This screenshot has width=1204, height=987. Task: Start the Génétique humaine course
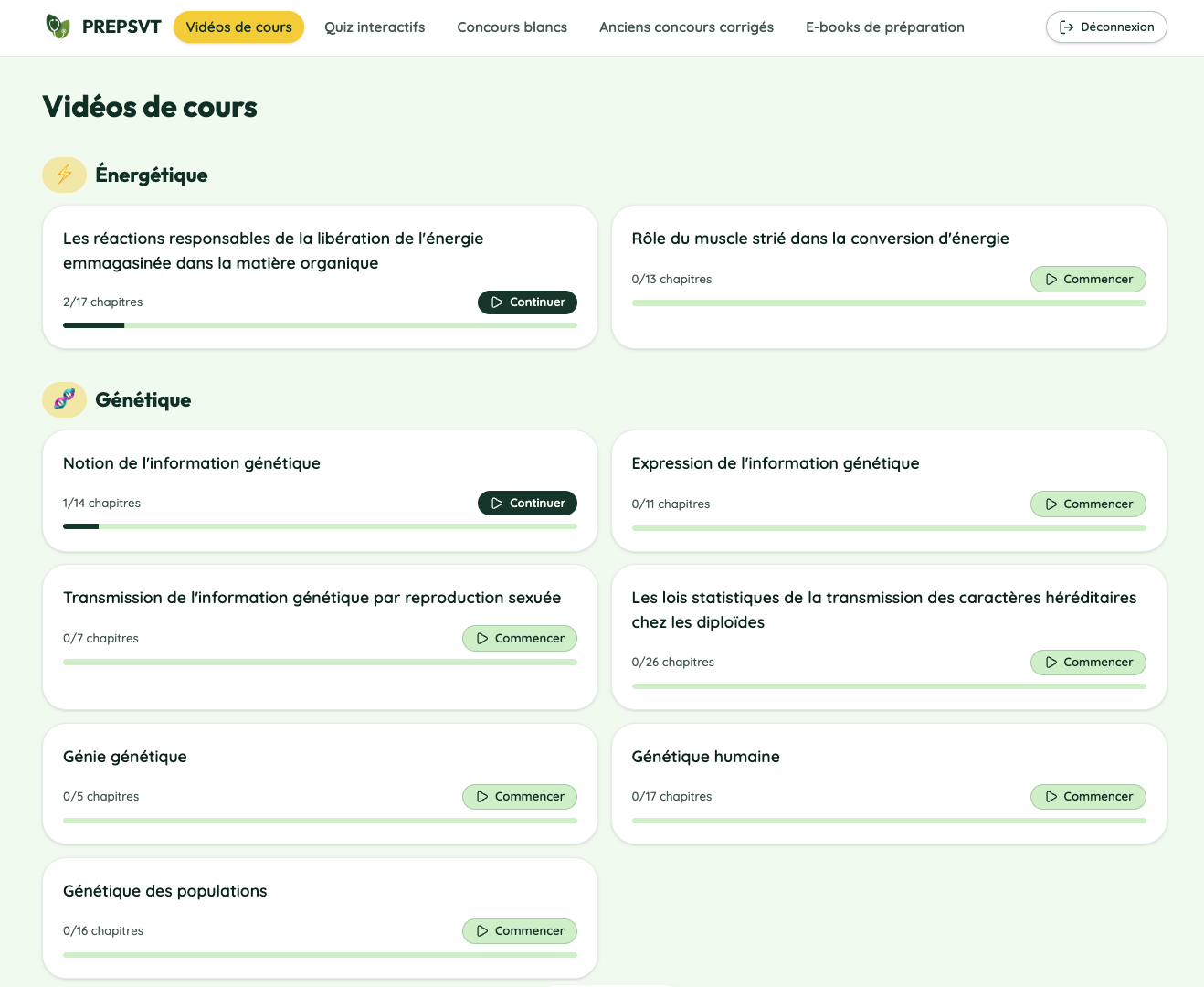pos(1088,797)
